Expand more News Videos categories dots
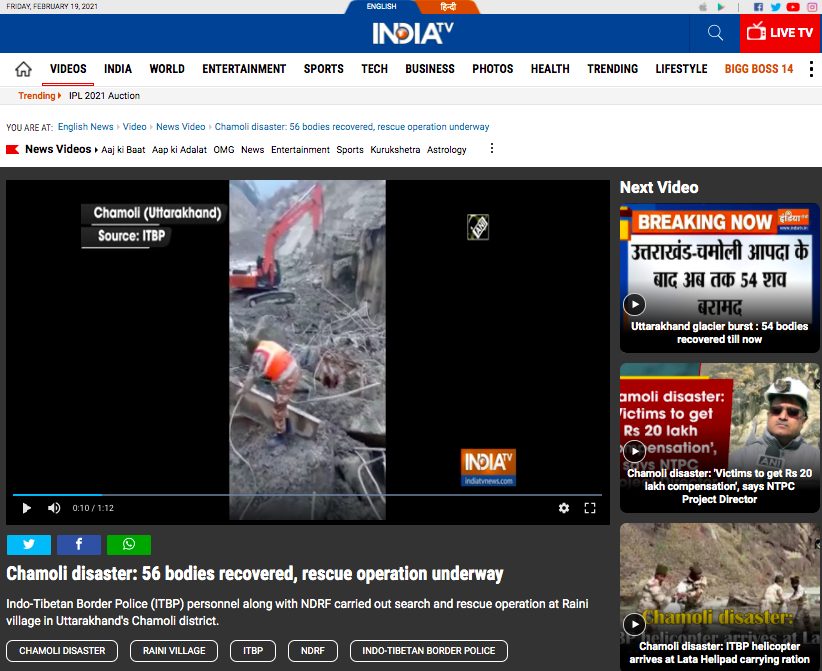 click(492, 149)
